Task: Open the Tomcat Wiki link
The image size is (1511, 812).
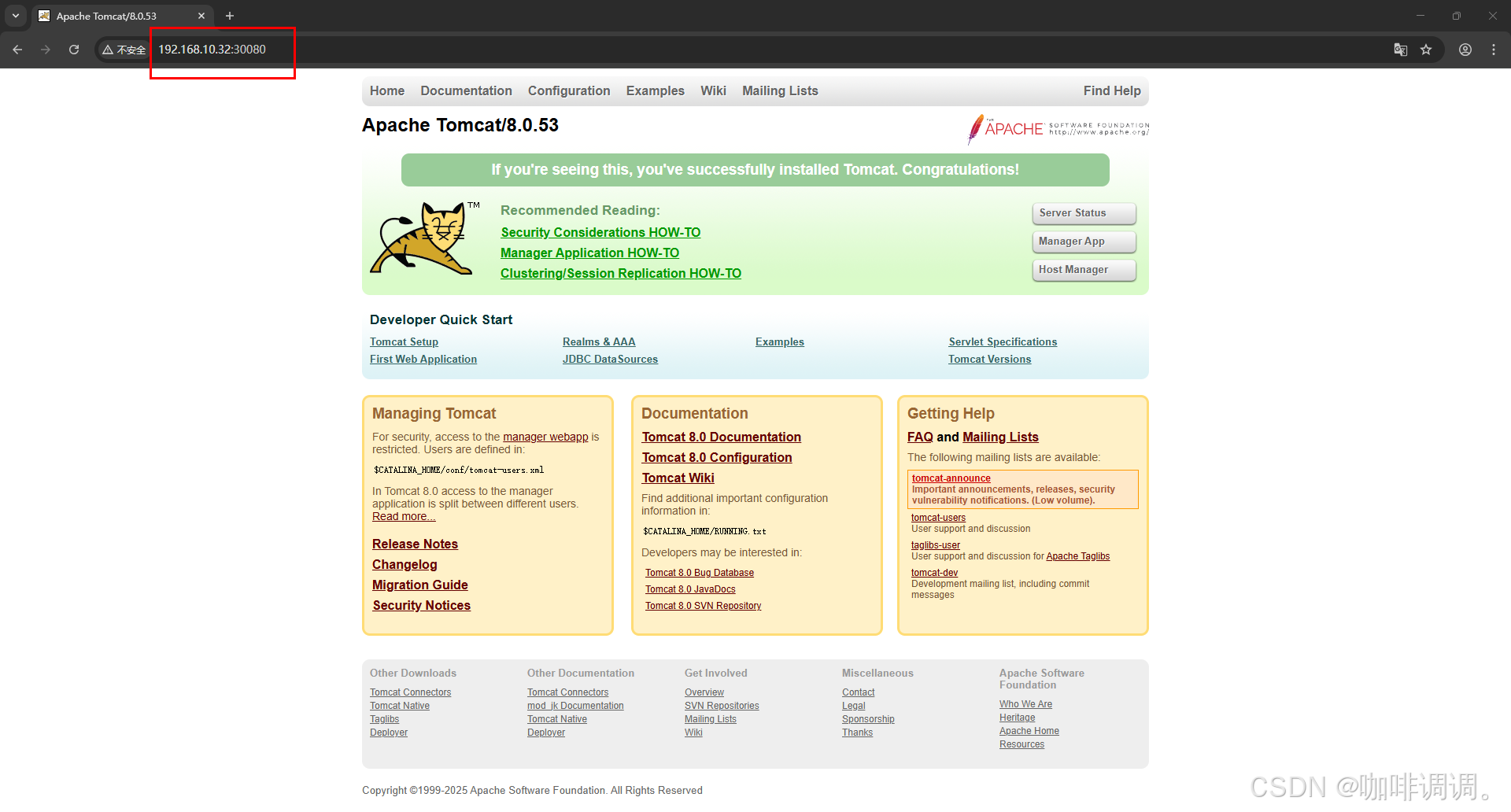Action: pos(678,478)
